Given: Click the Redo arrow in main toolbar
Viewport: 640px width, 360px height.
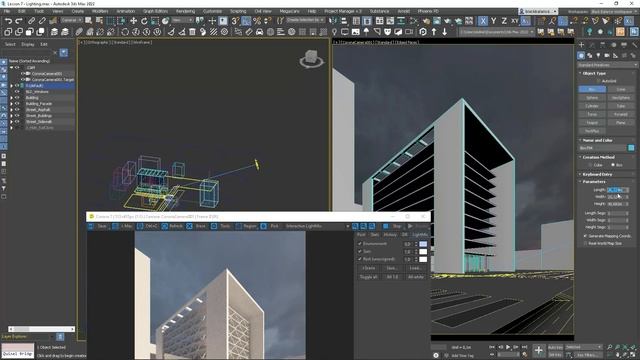Looking at the screenshot, I should [19, 20].
